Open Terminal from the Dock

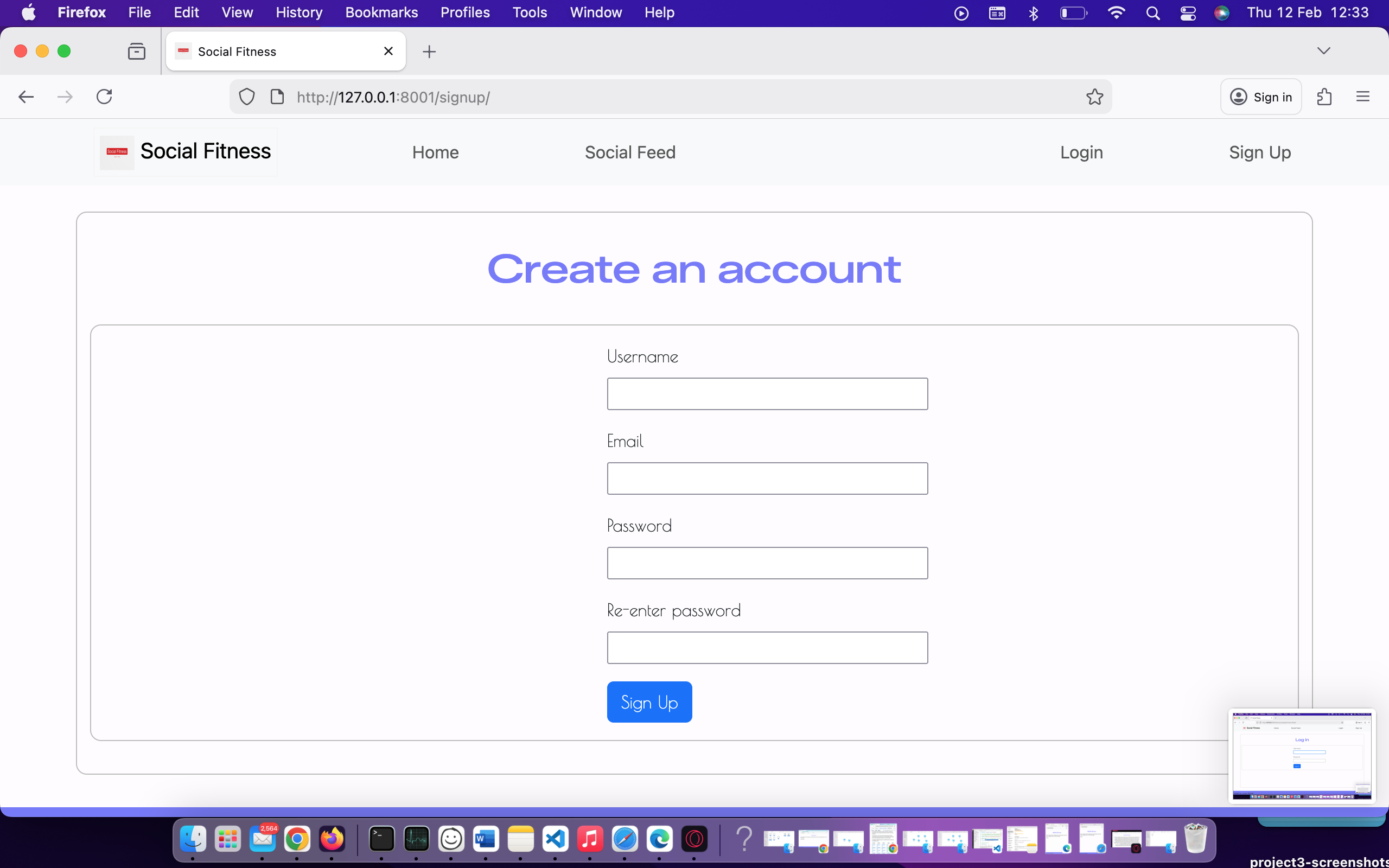381,839
